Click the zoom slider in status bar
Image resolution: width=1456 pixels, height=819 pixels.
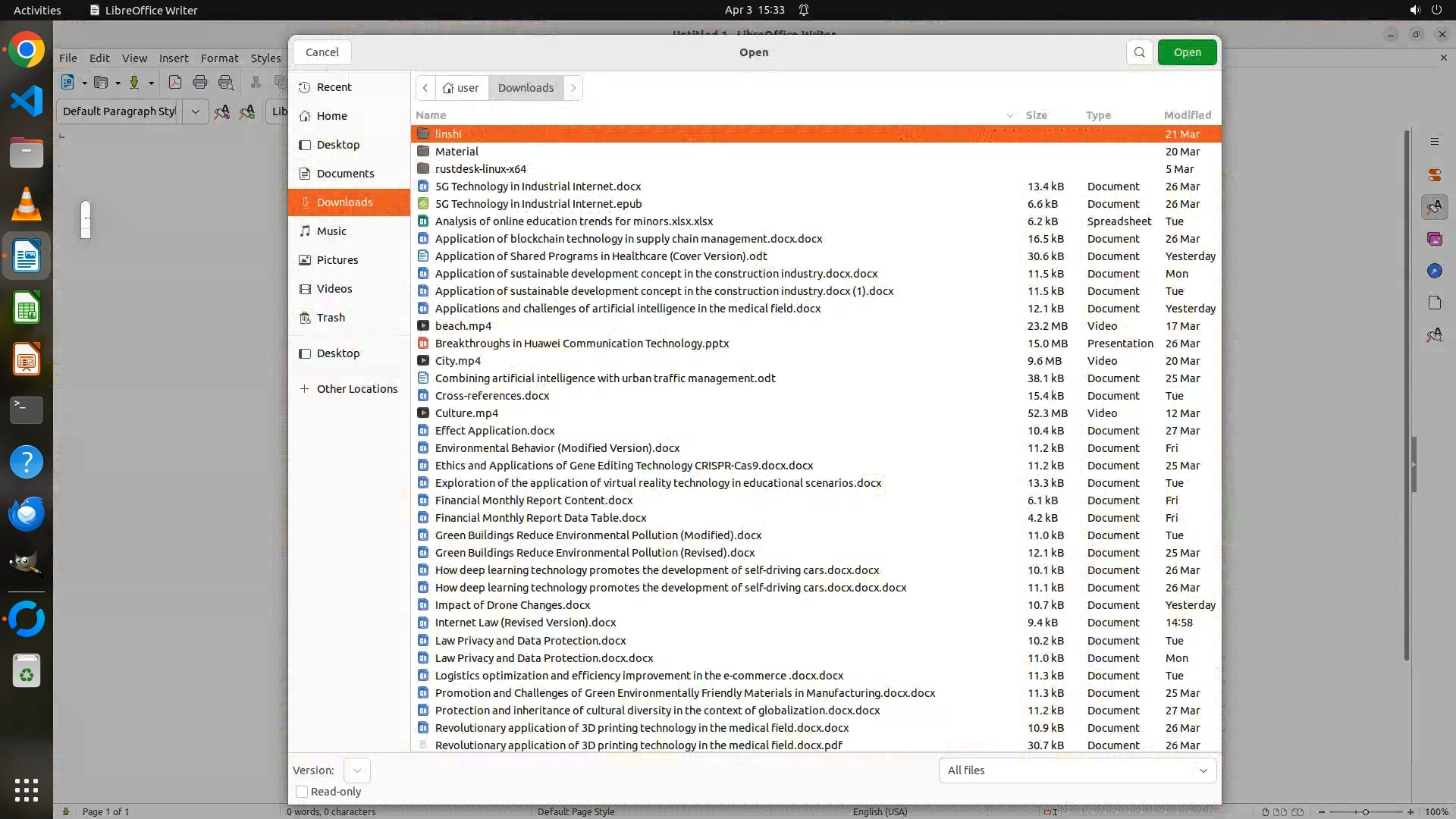1365,812
